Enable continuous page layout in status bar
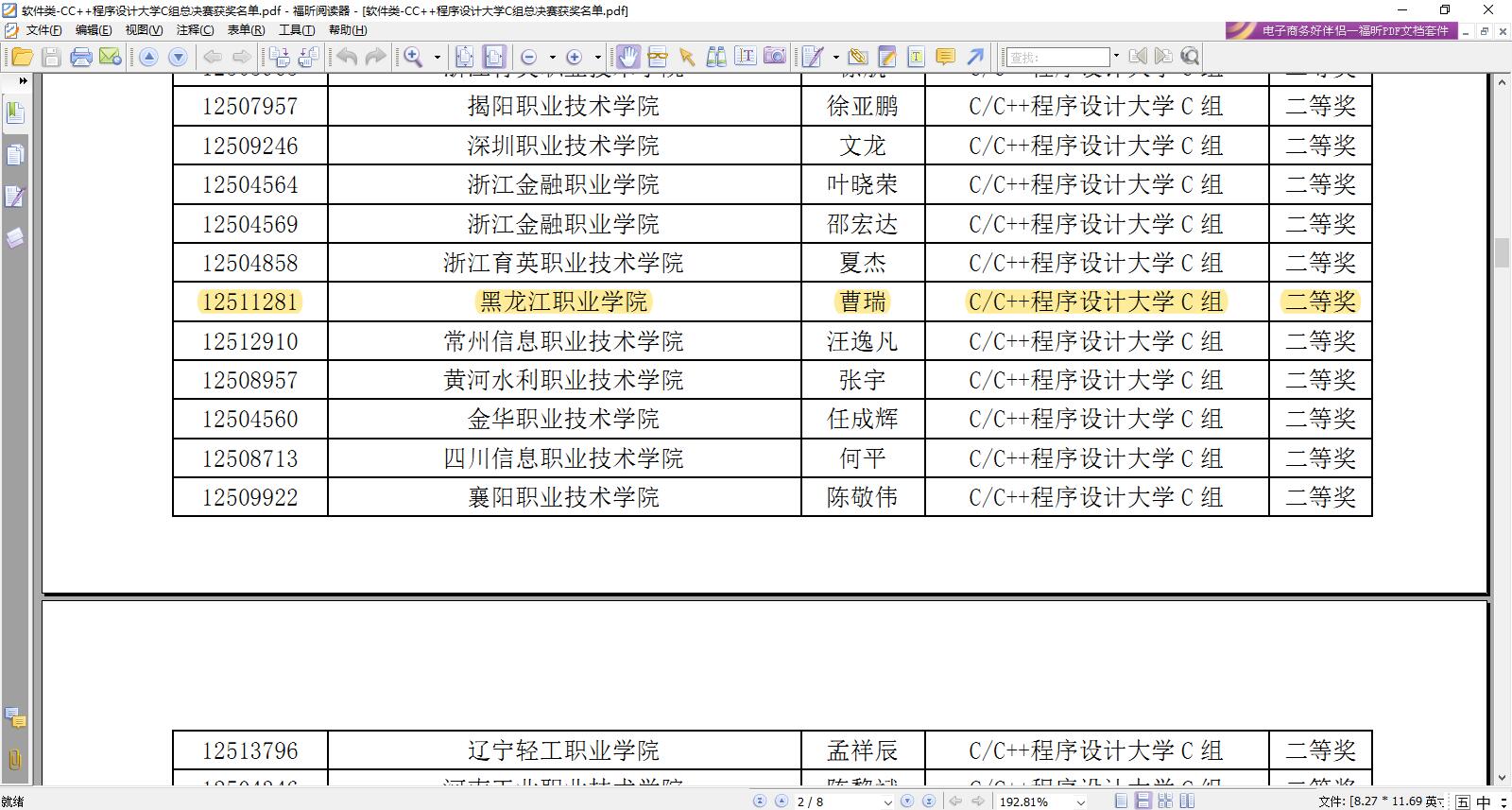1512x810 pixels. tap(1143, 801)
